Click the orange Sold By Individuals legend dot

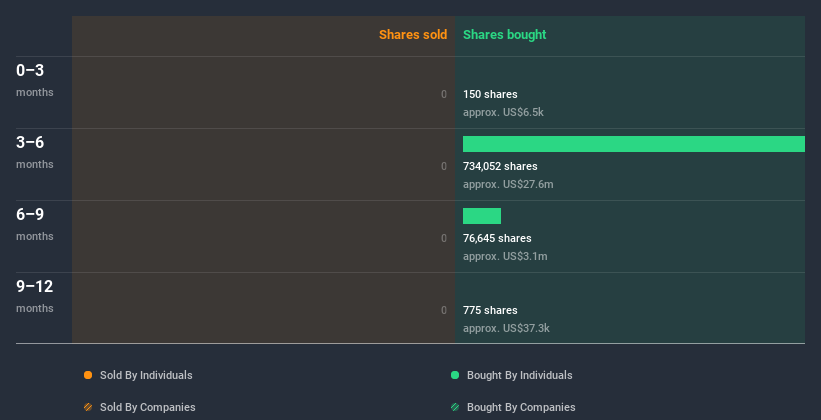tap(88, 375)
